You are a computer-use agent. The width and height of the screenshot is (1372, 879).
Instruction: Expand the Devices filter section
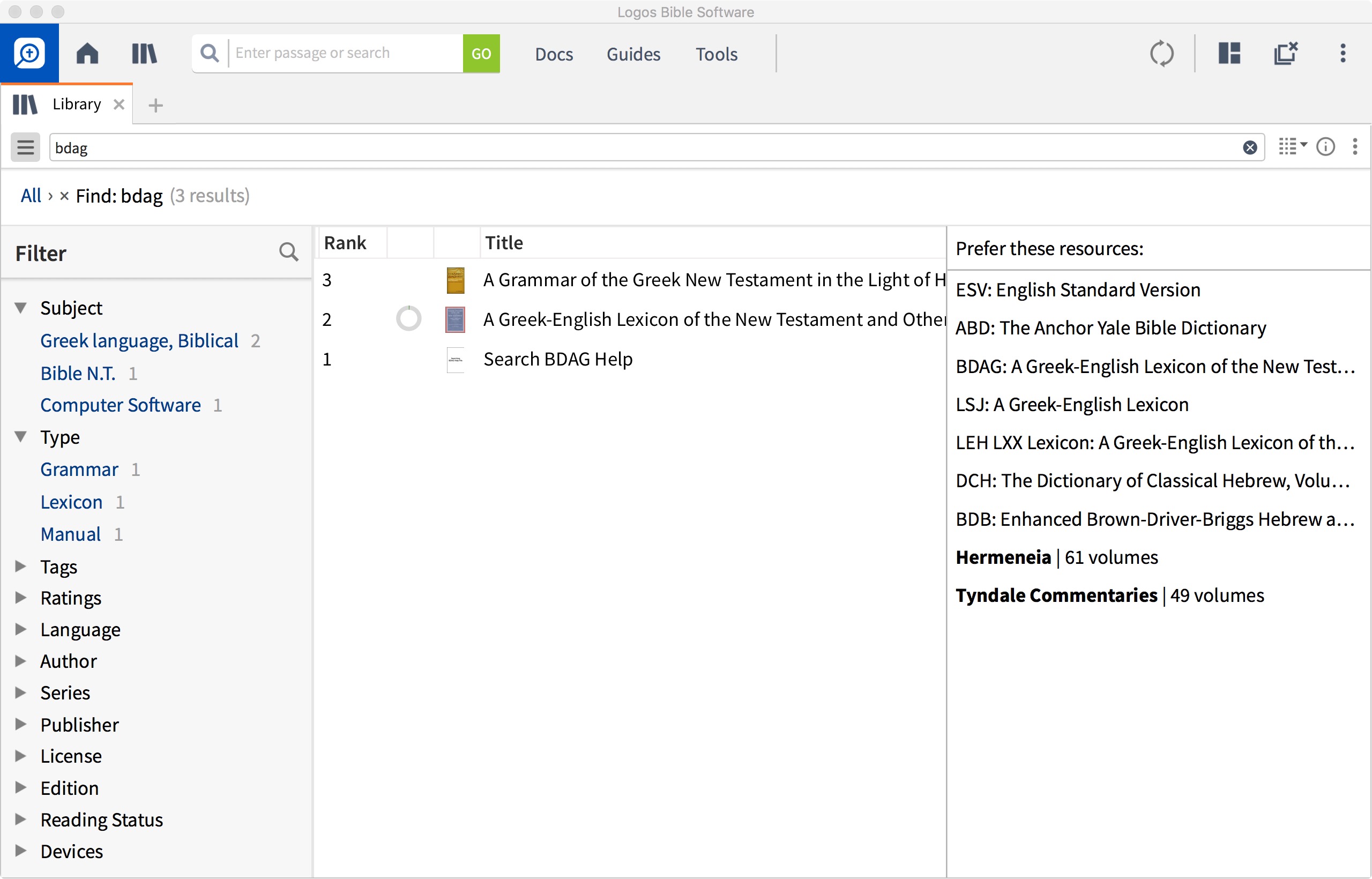[20, 851]
